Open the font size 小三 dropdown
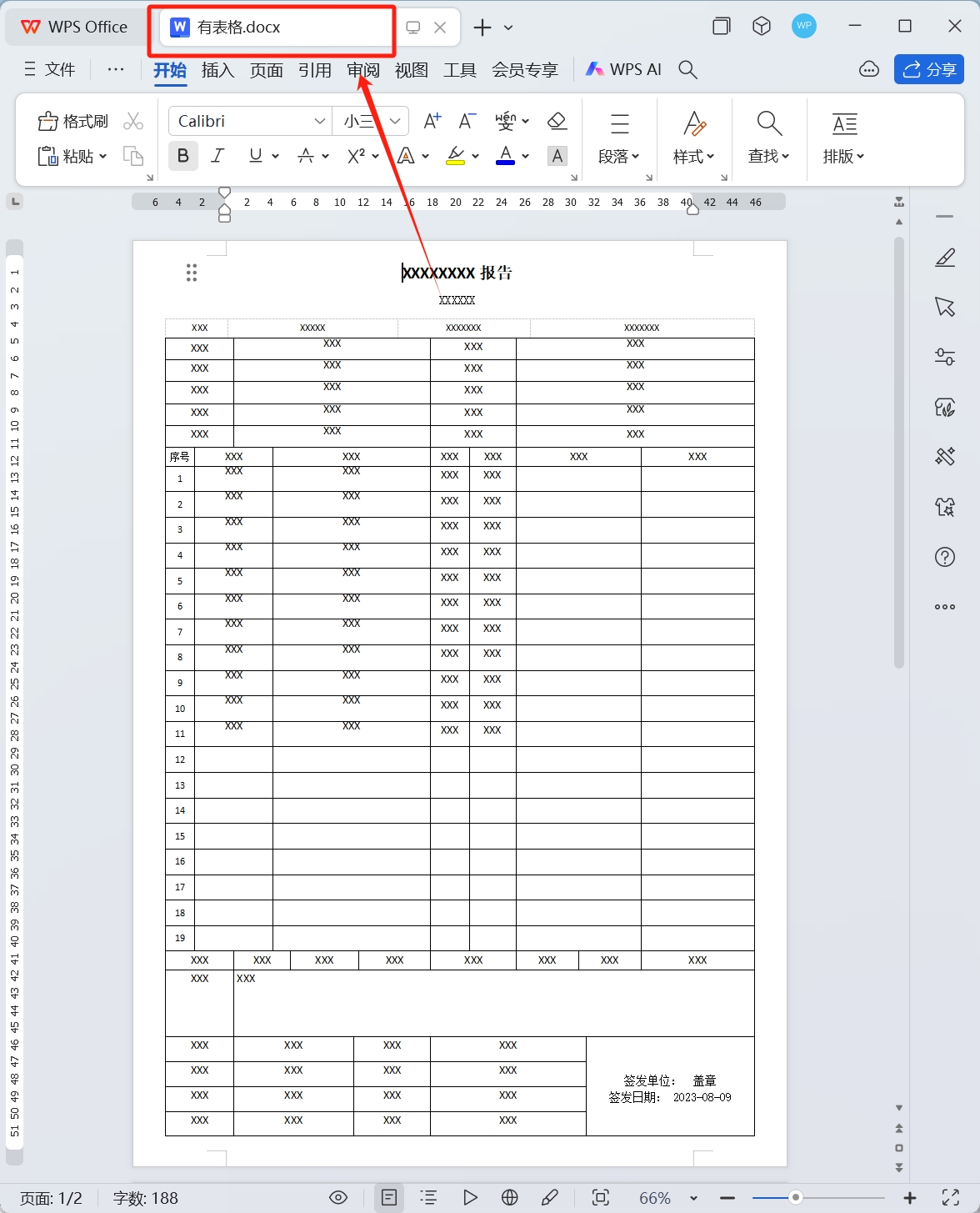980x1213 pixels. pyautogui.click(x=396, y=122)
